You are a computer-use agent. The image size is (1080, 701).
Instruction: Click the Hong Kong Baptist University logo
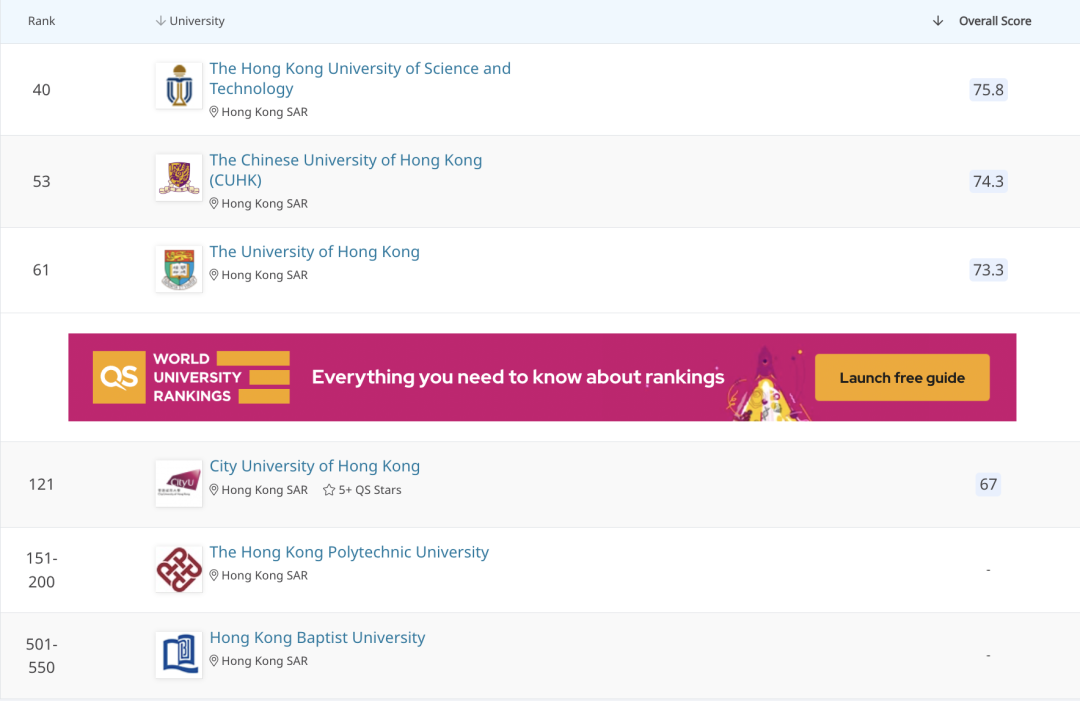tap(179, 655)
